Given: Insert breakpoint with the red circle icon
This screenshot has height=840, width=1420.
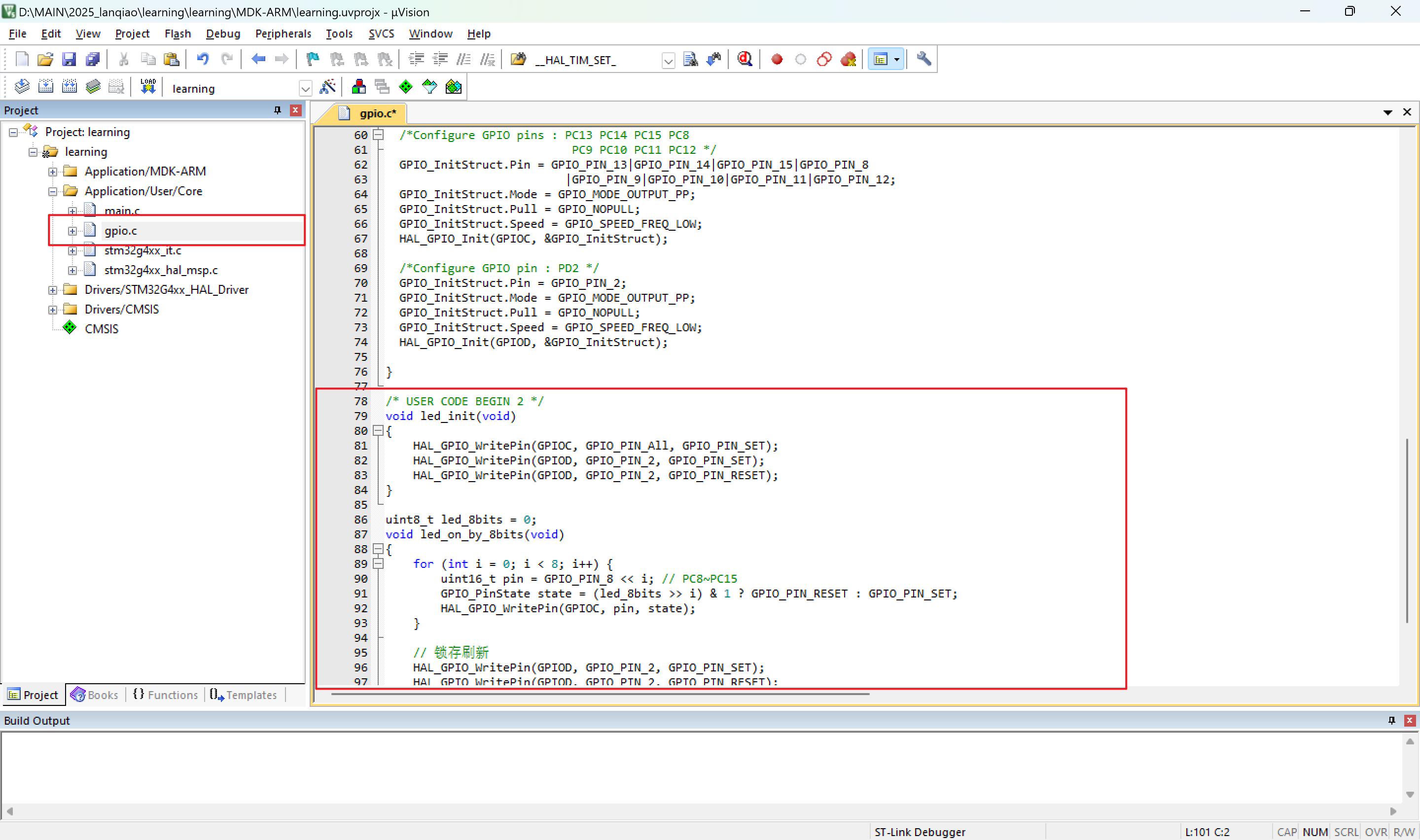Looking at the screenshot, I should (777, 59).
